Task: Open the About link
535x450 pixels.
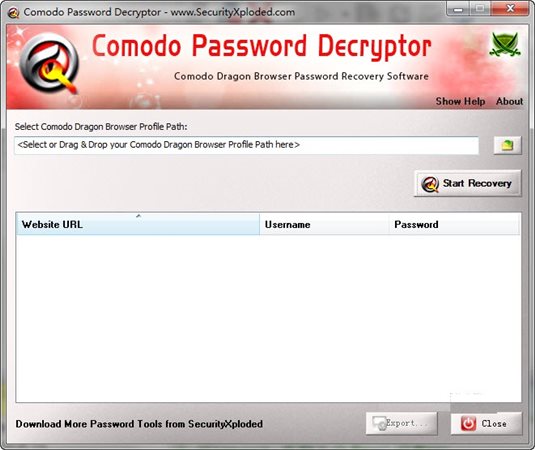Action: [x=509, y=101]
